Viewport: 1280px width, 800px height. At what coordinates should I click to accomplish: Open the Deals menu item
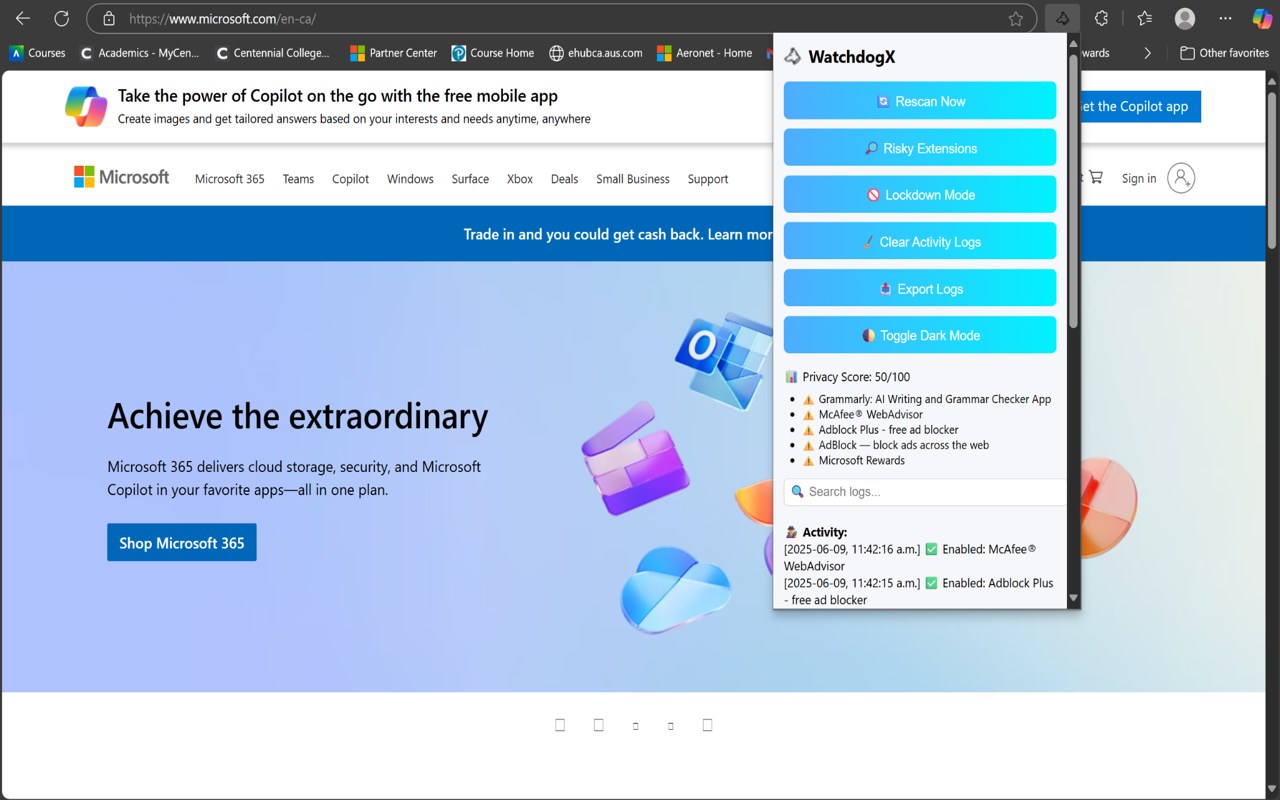pyautogui.click(x=564, y=179)
